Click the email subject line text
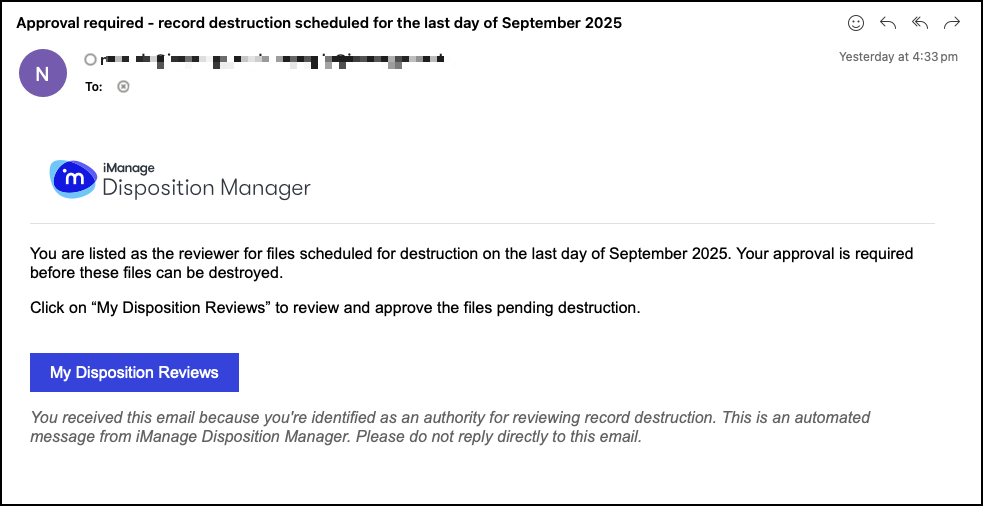Screen dimensions: 983x506 319,23
